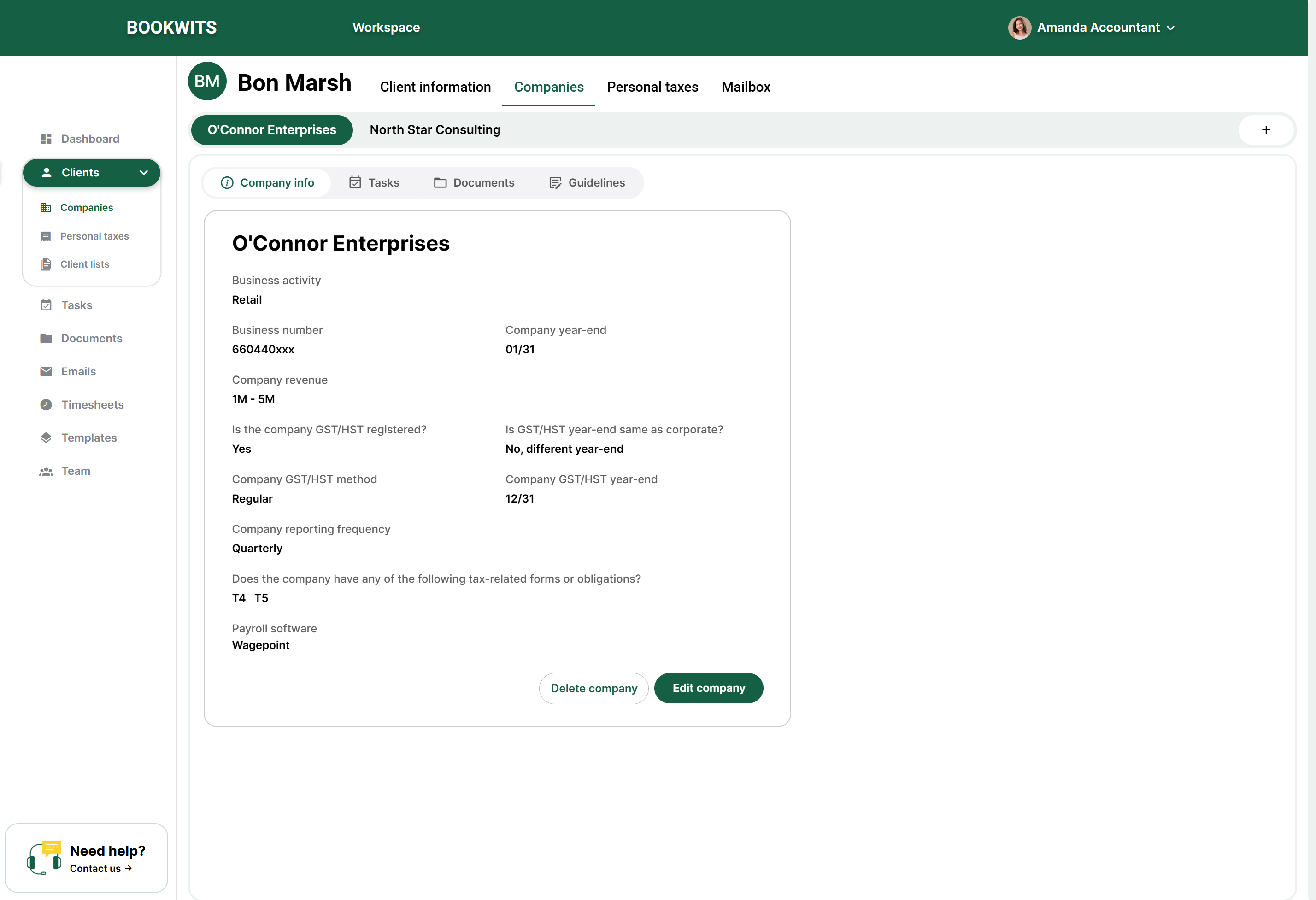Click the Client lists document icon
Viewport: 1316px width, 900px height.
(46, 264)
